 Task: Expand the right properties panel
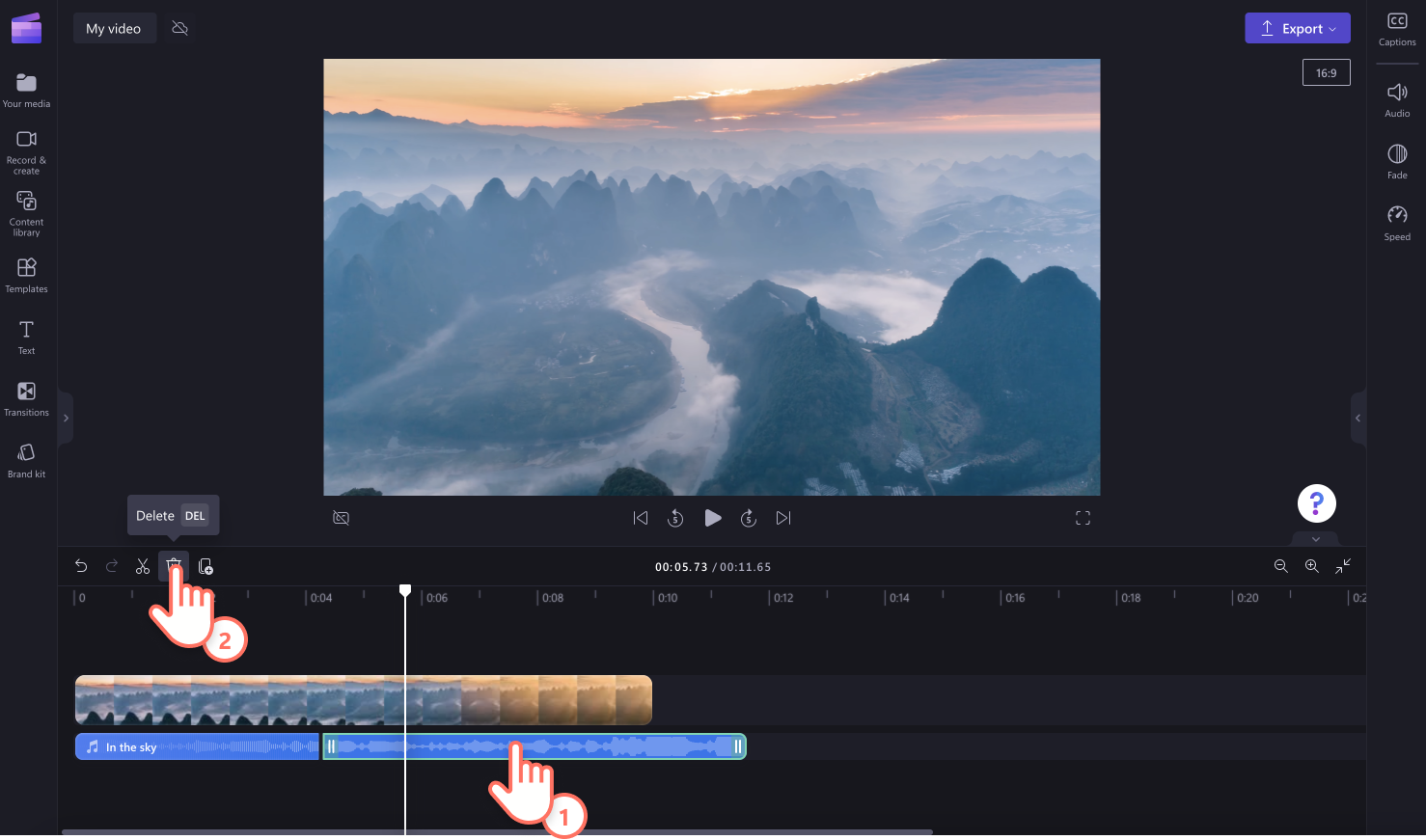1358,418
